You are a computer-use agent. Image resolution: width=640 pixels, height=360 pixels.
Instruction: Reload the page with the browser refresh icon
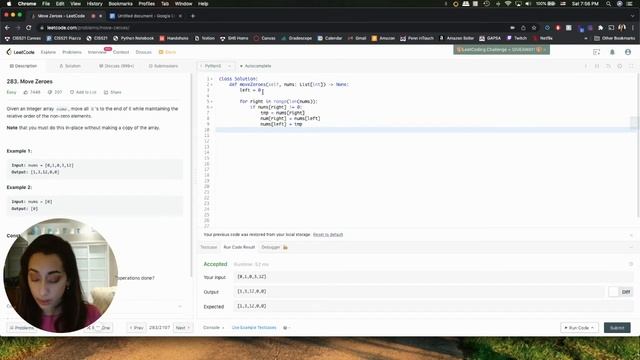point(29,28)
